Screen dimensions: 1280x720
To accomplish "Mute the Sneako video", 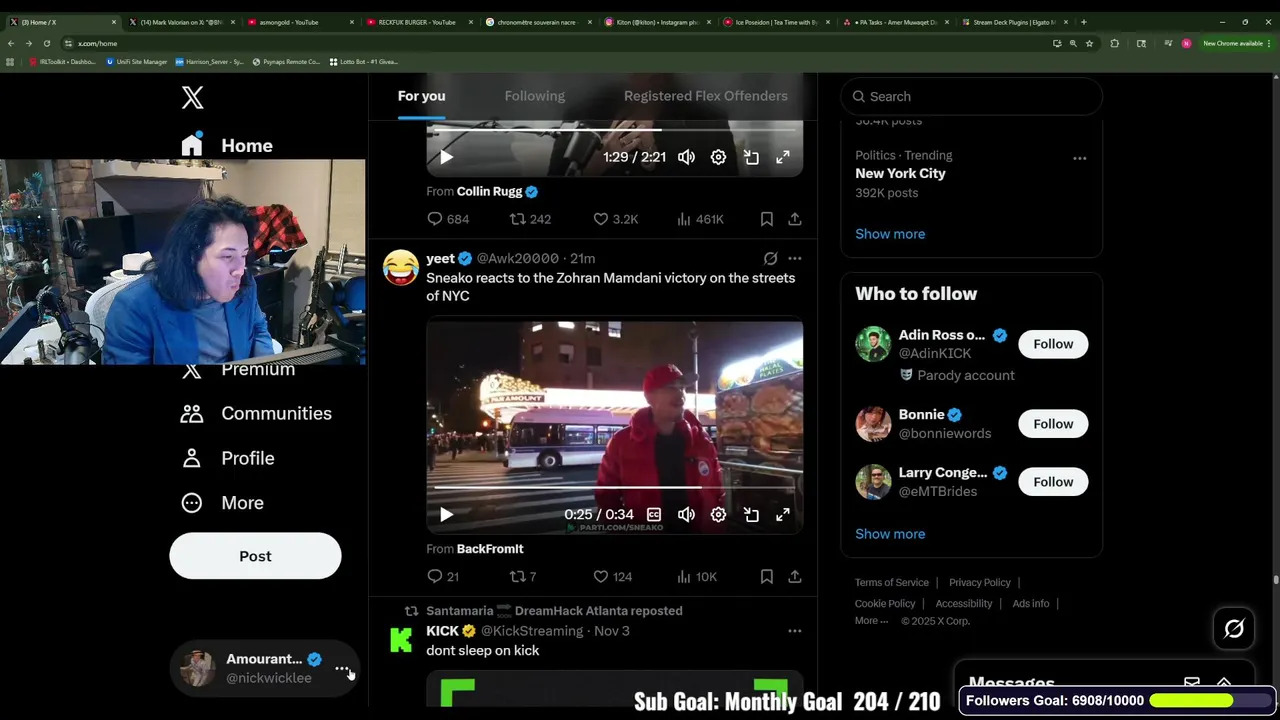I will [x=686, y=515].
